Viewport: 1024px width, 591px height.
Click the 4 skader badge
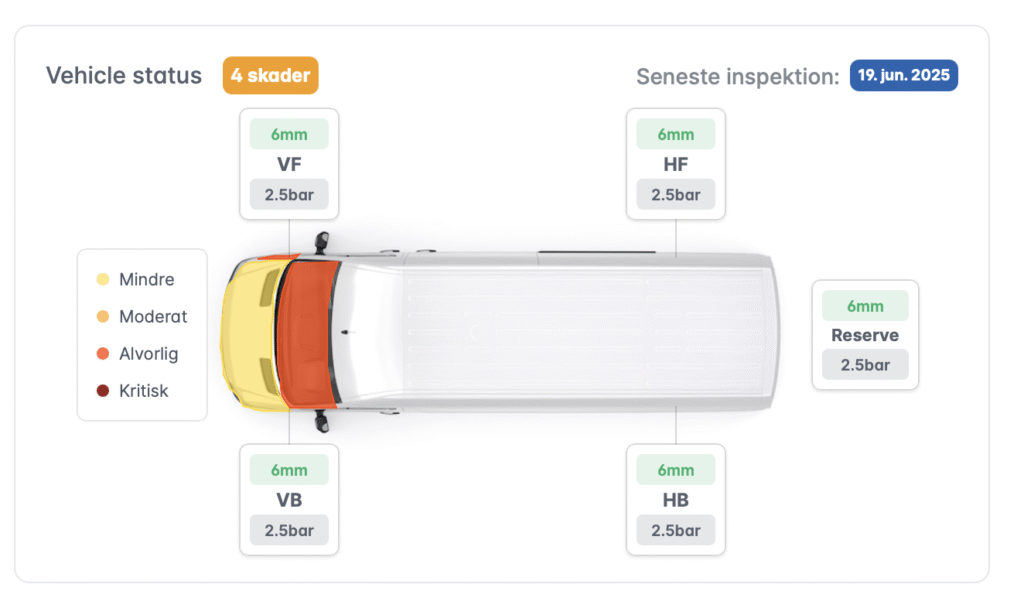270,75
